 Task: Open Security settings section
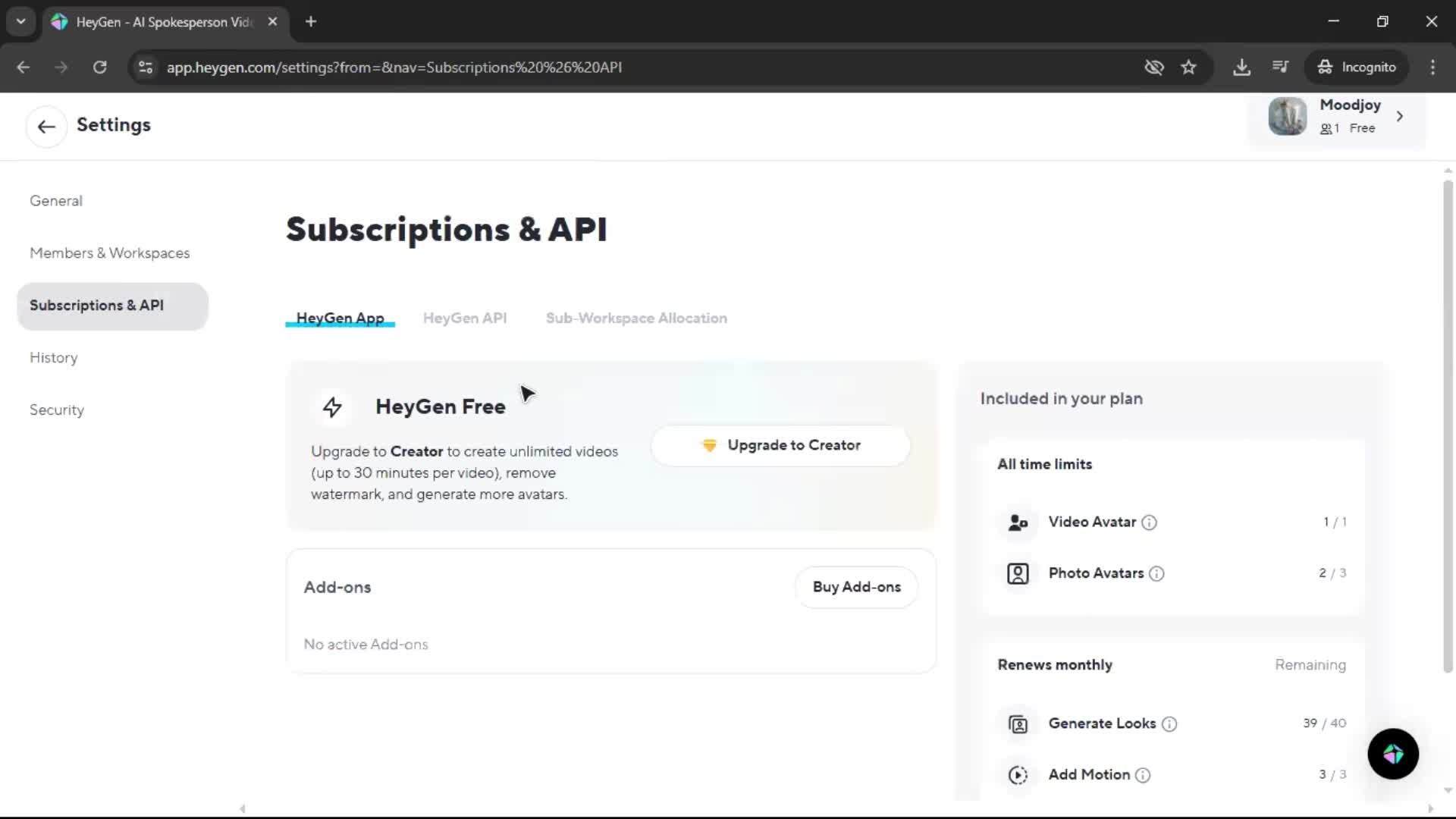[57, 410]
